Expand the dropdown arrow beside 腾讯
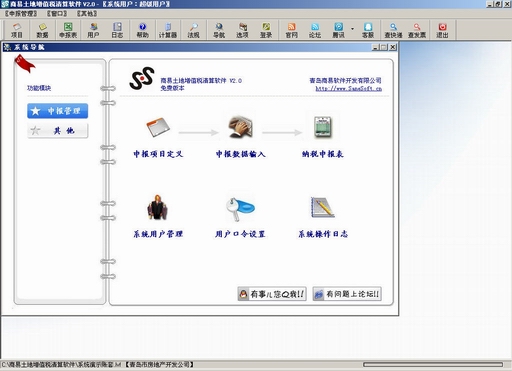Viewport: 512px width, 371px height. (x=352, y=29)
